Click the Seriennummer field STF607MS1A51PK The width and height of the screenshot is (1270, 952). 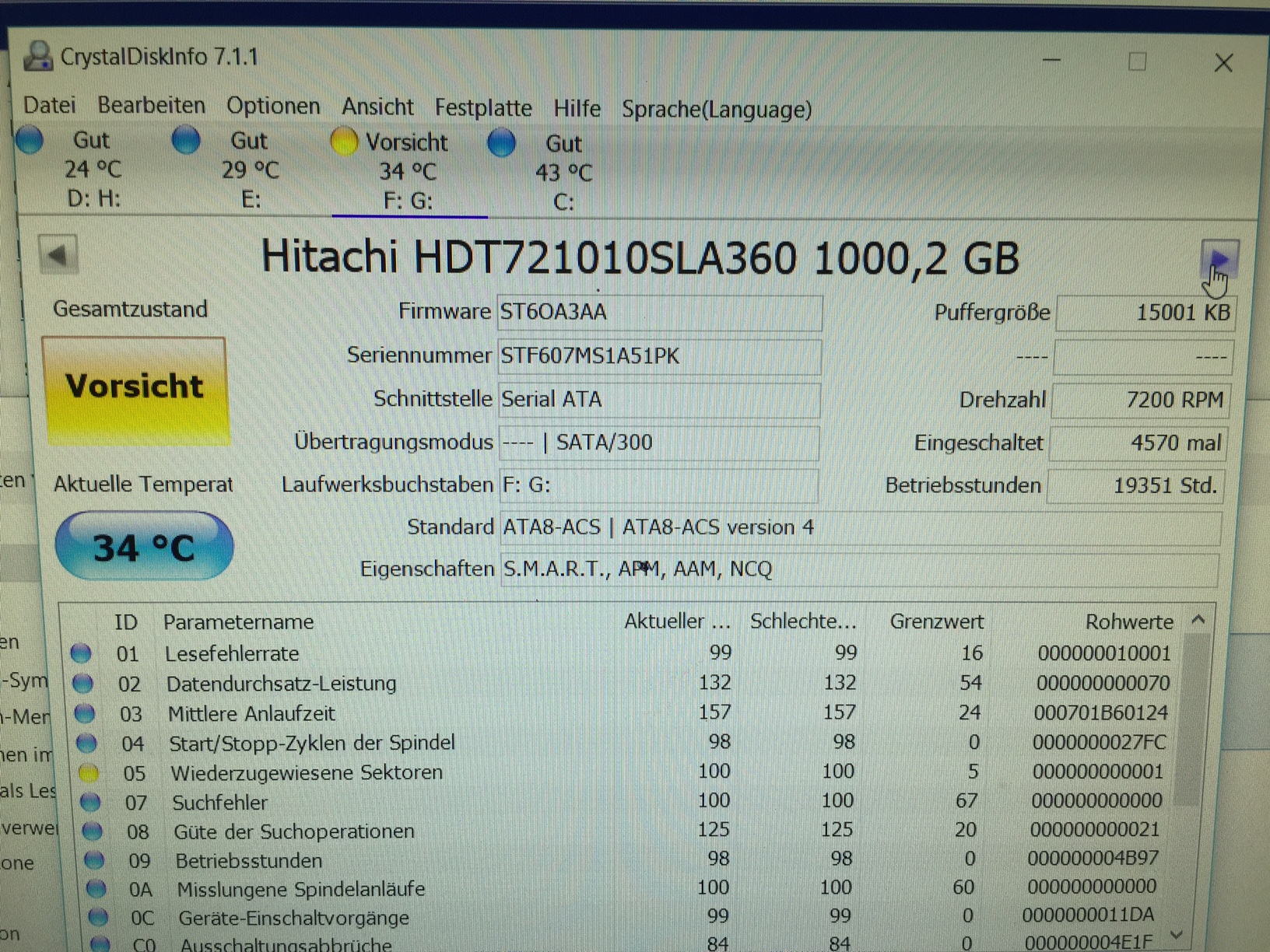tap(659, 356)
